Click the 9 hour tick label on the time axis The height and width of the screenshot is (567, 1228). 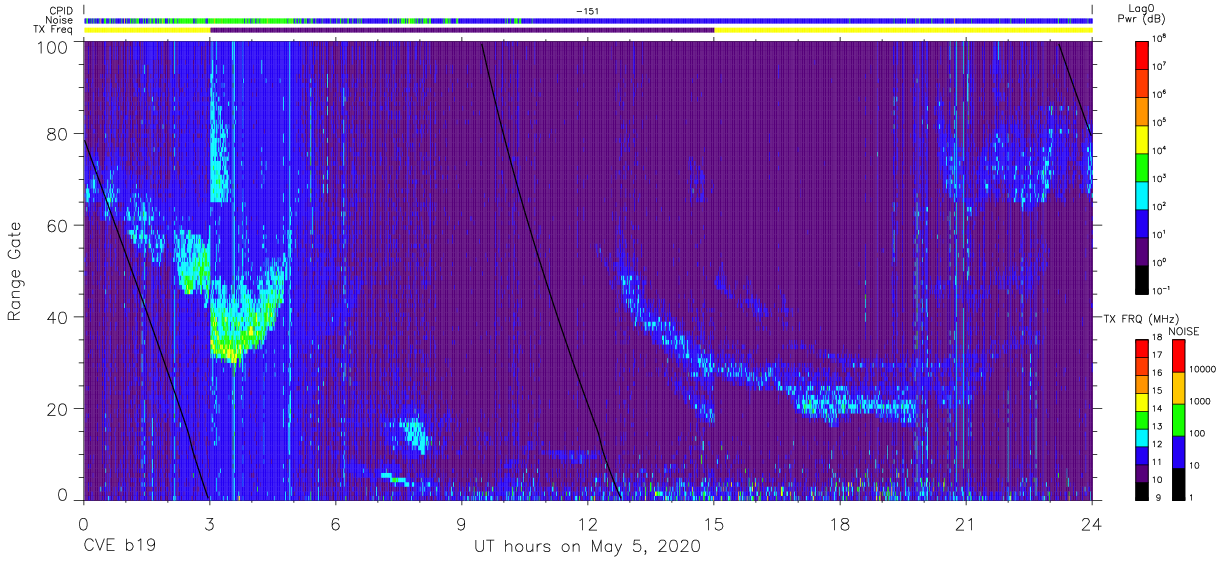[462, 522]
